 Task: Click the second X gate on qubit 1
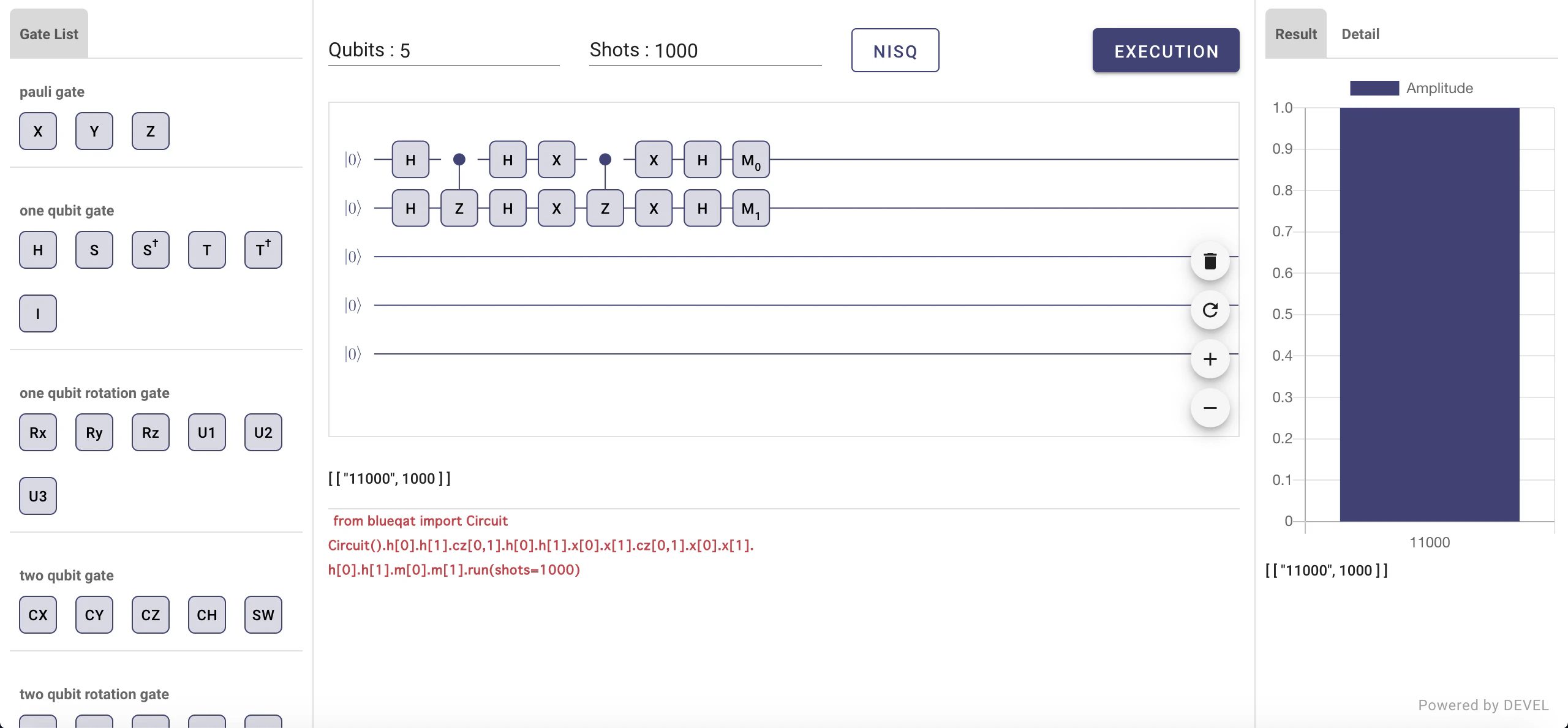(654, 208)
